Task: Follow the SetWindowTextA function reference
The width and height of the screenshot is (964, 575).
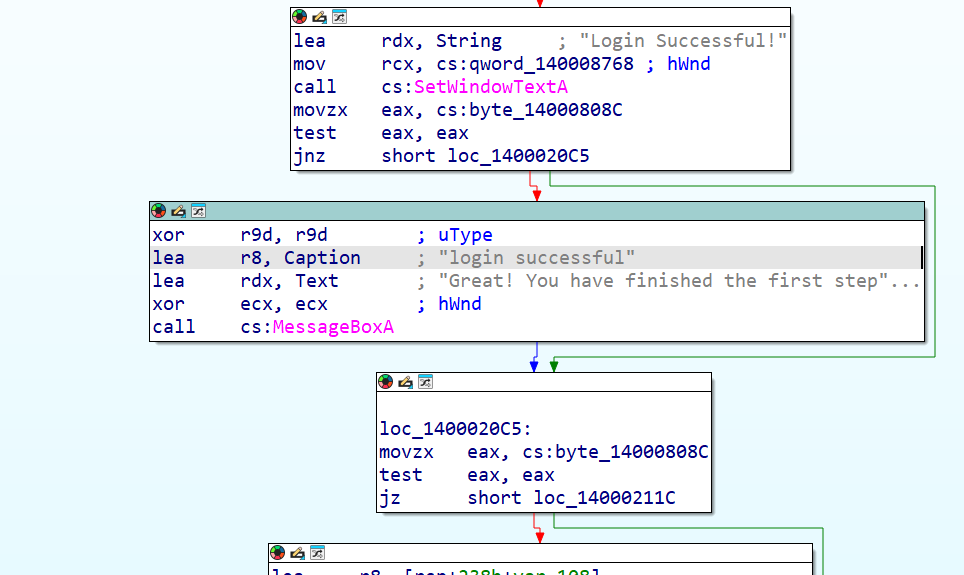Action: [491, 87]
